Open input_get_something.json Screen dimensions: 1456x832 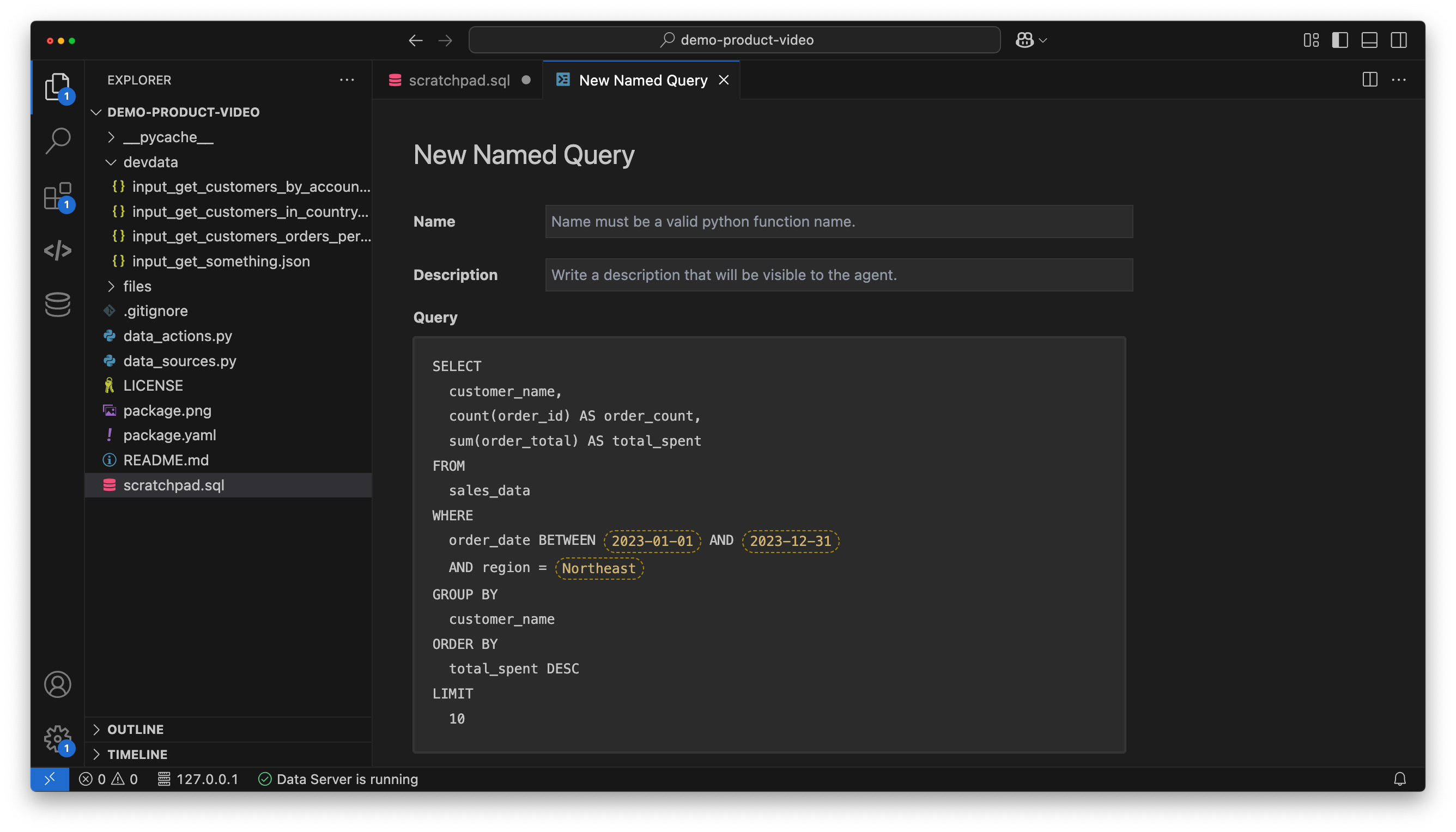pyautogui.click(x=228, y=261)
